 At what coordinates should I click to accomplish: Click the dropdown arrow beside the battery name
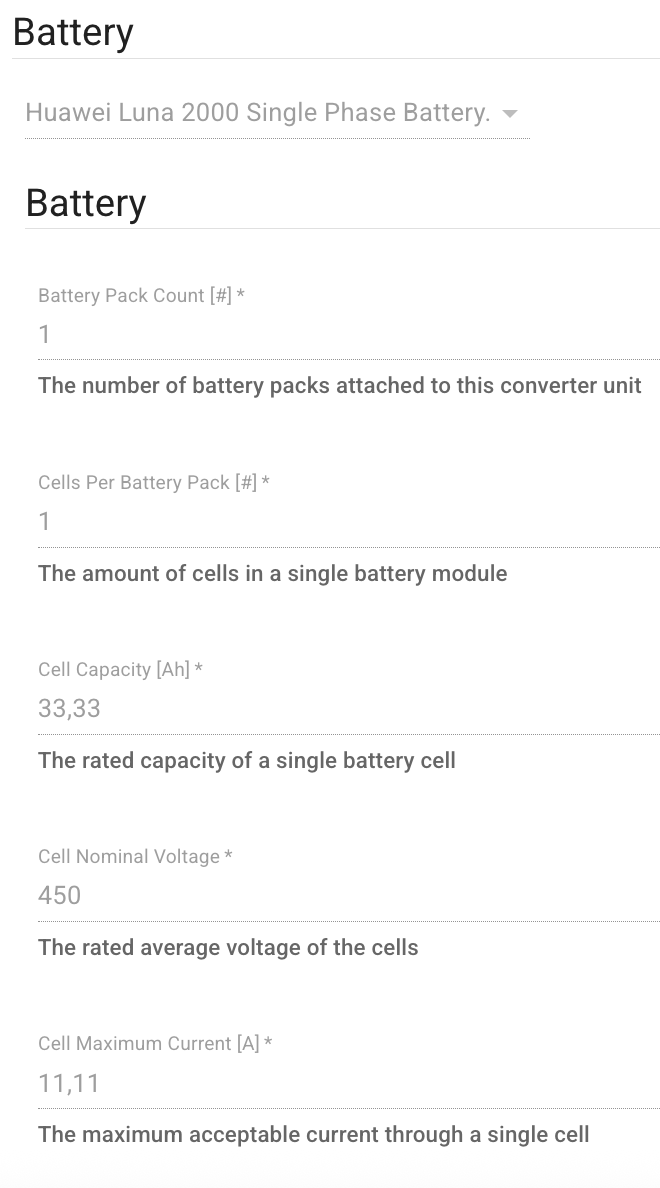tap(510, 113)
